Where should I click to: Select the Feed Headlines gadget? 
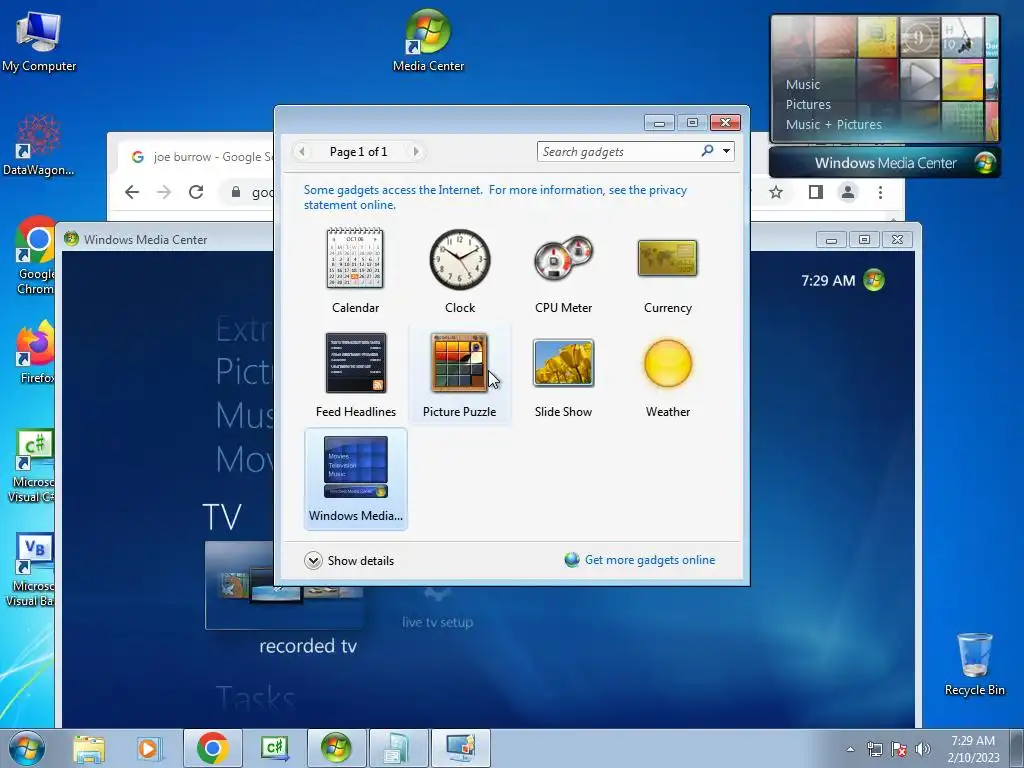tap(355, 375)
